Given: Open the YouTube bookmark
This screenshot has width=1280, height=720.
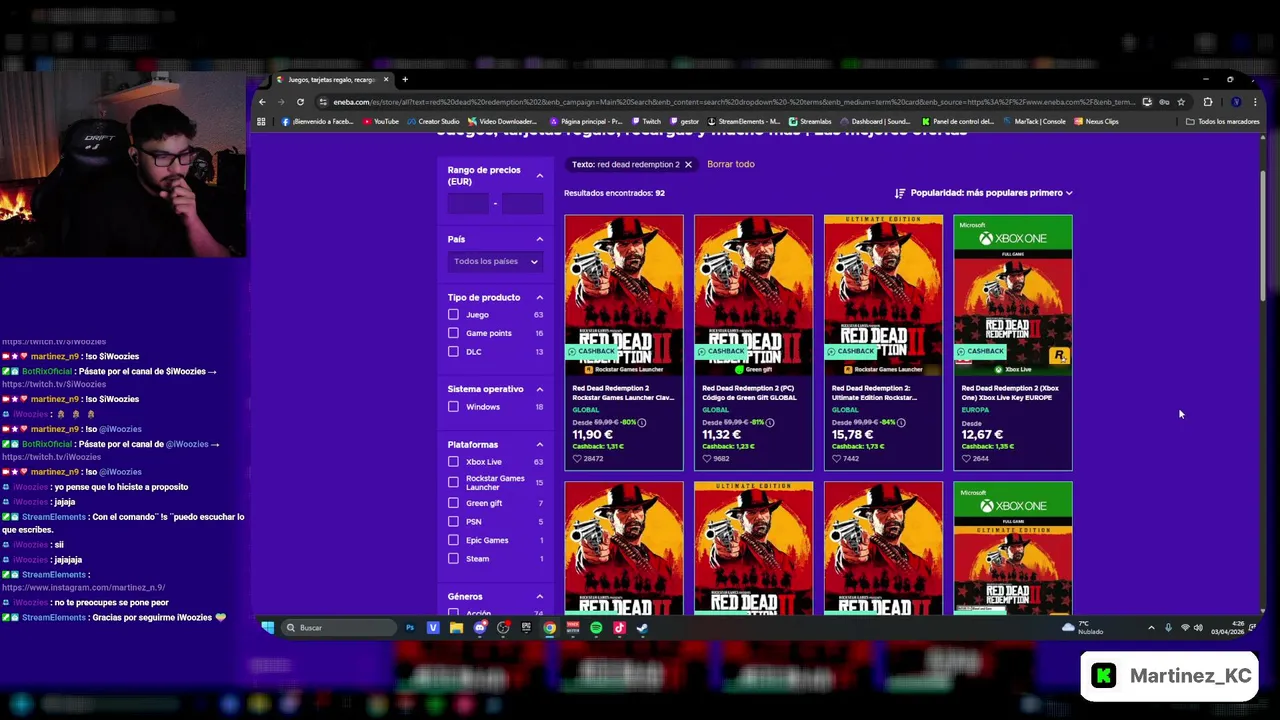Looking at the screenshot, I should 380,122.
